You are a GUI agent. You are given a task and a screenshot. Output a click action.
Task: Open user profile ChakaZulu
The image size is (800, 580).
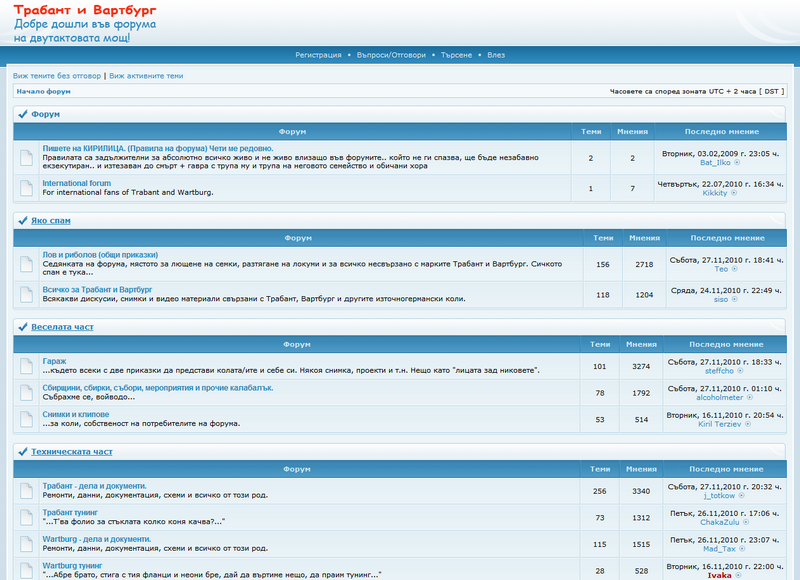719,522
